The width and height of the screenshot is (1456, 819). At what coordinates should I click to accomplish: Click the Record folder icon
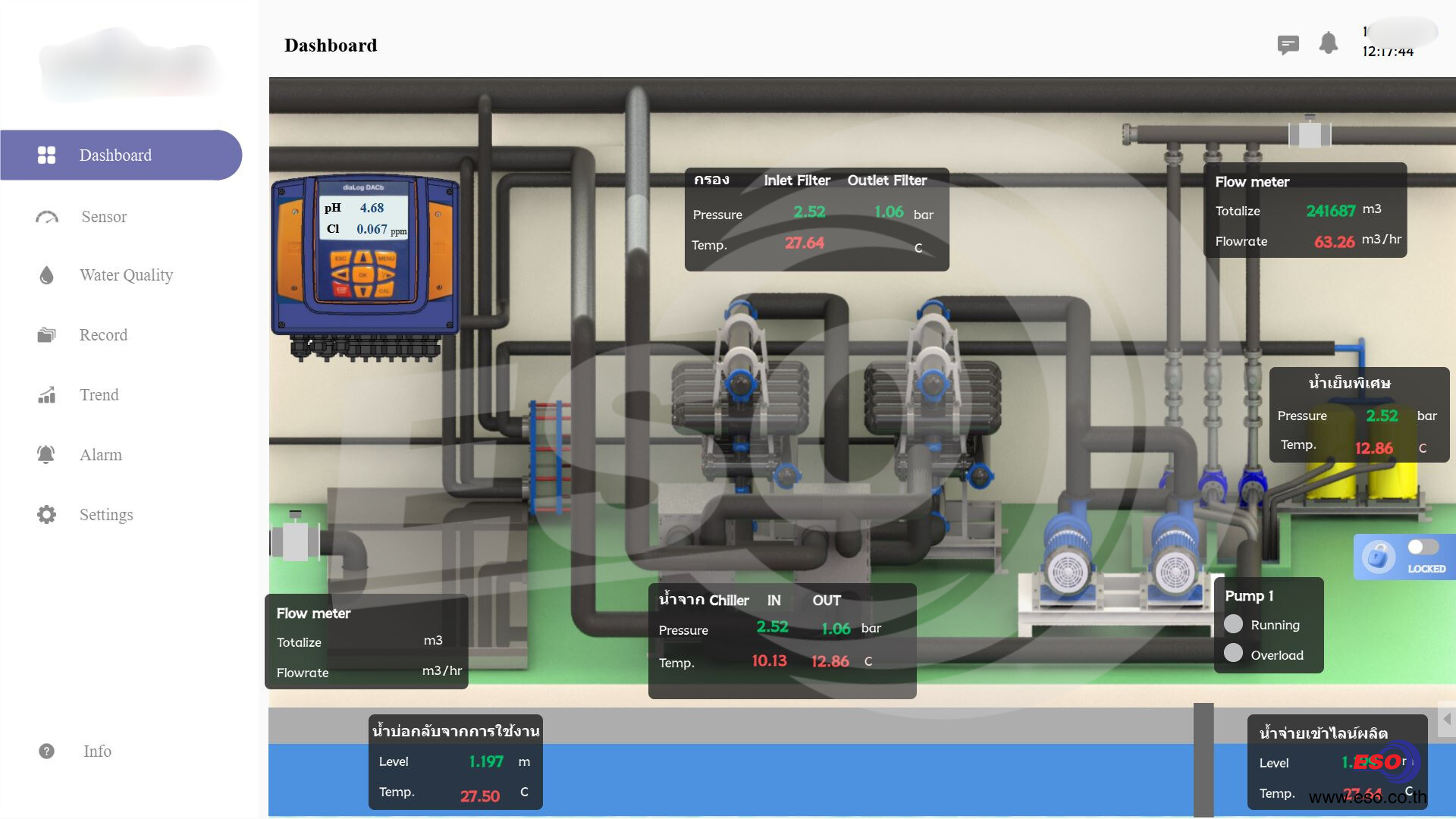pyautogui.click(x=47, y=335)
